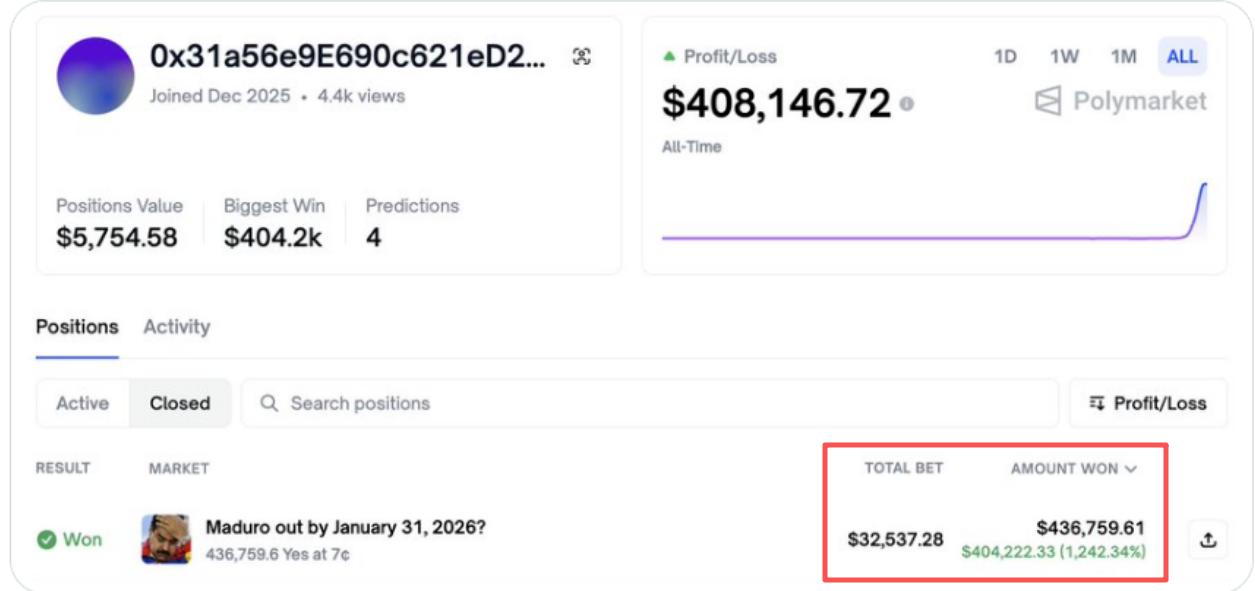
Task: Click the info icon beside profit amount
Action: [x=906, y=103]
